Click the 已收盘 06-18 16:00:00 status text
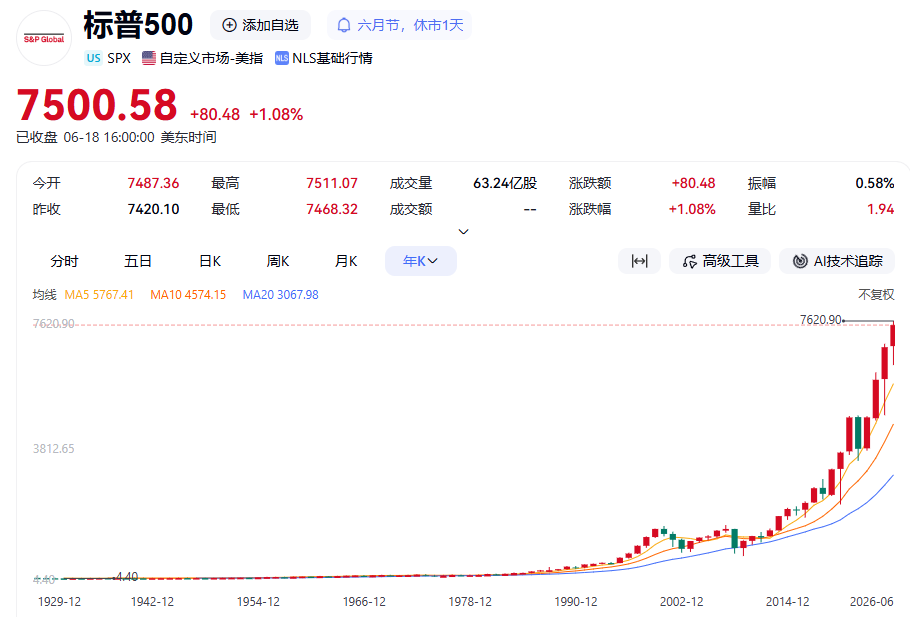910x617 pixels. 116,138
